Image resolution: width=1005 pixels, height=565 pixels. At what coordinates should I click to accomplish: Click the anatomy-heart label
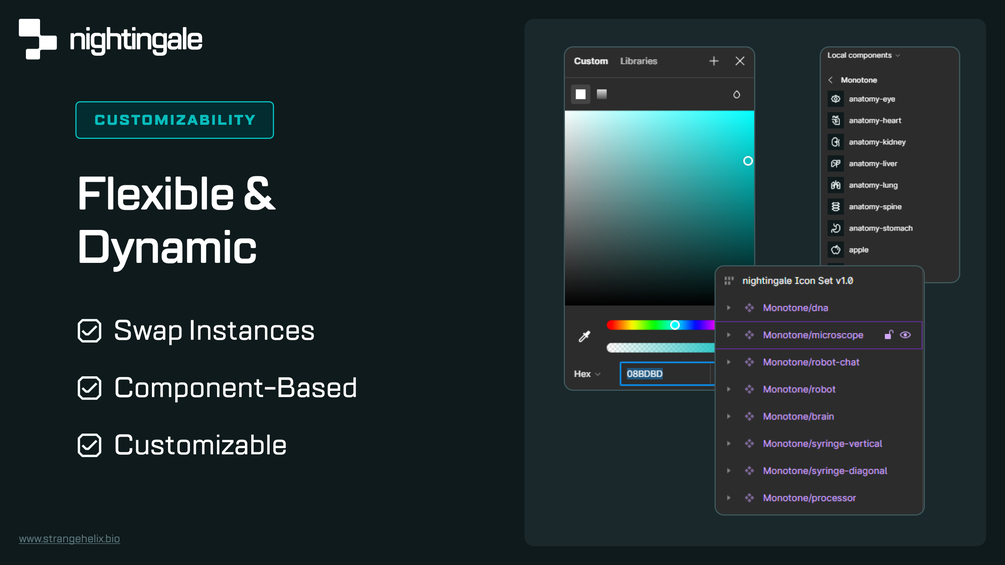point(875,120)
